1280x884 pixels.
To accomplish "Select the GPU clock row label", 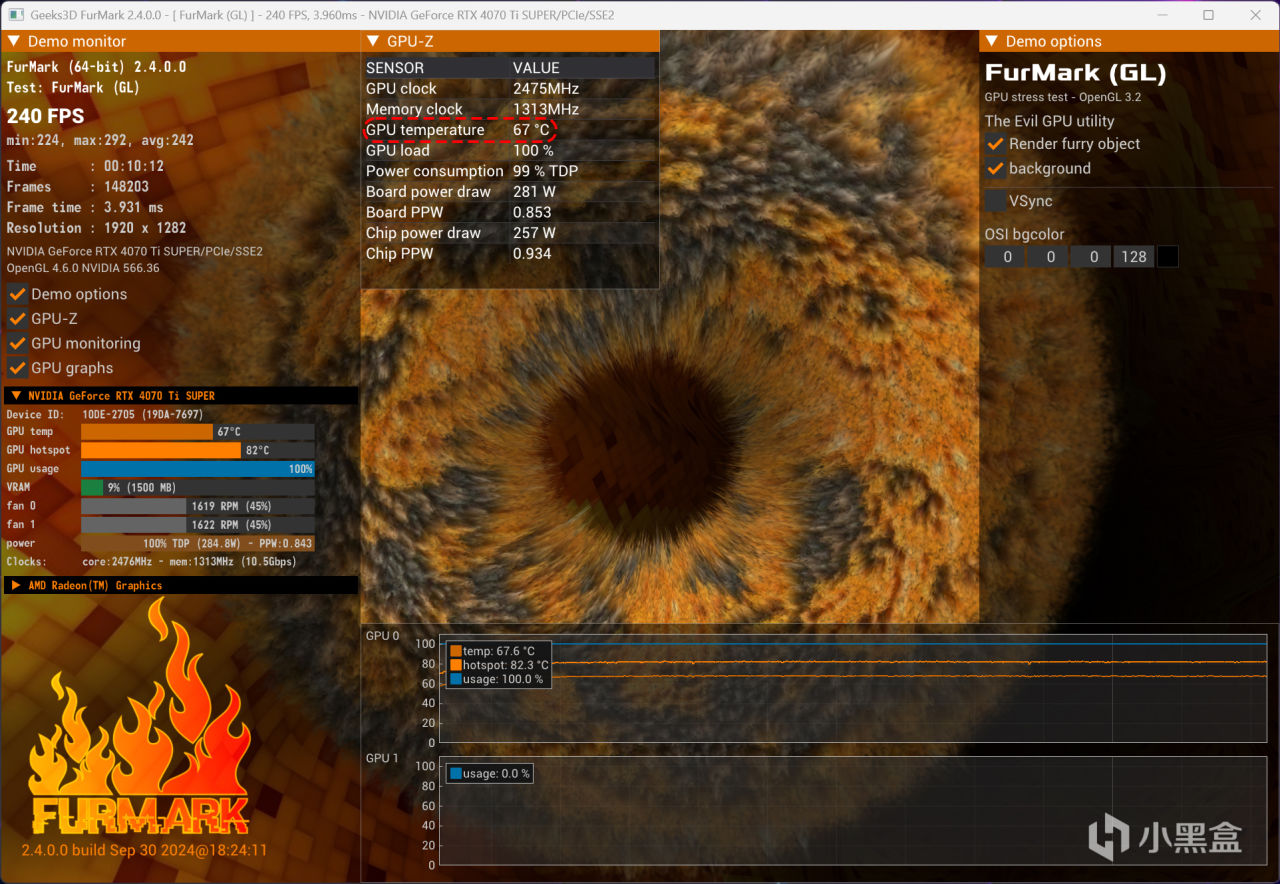I will pyautogui.click(x=401, y=88).
